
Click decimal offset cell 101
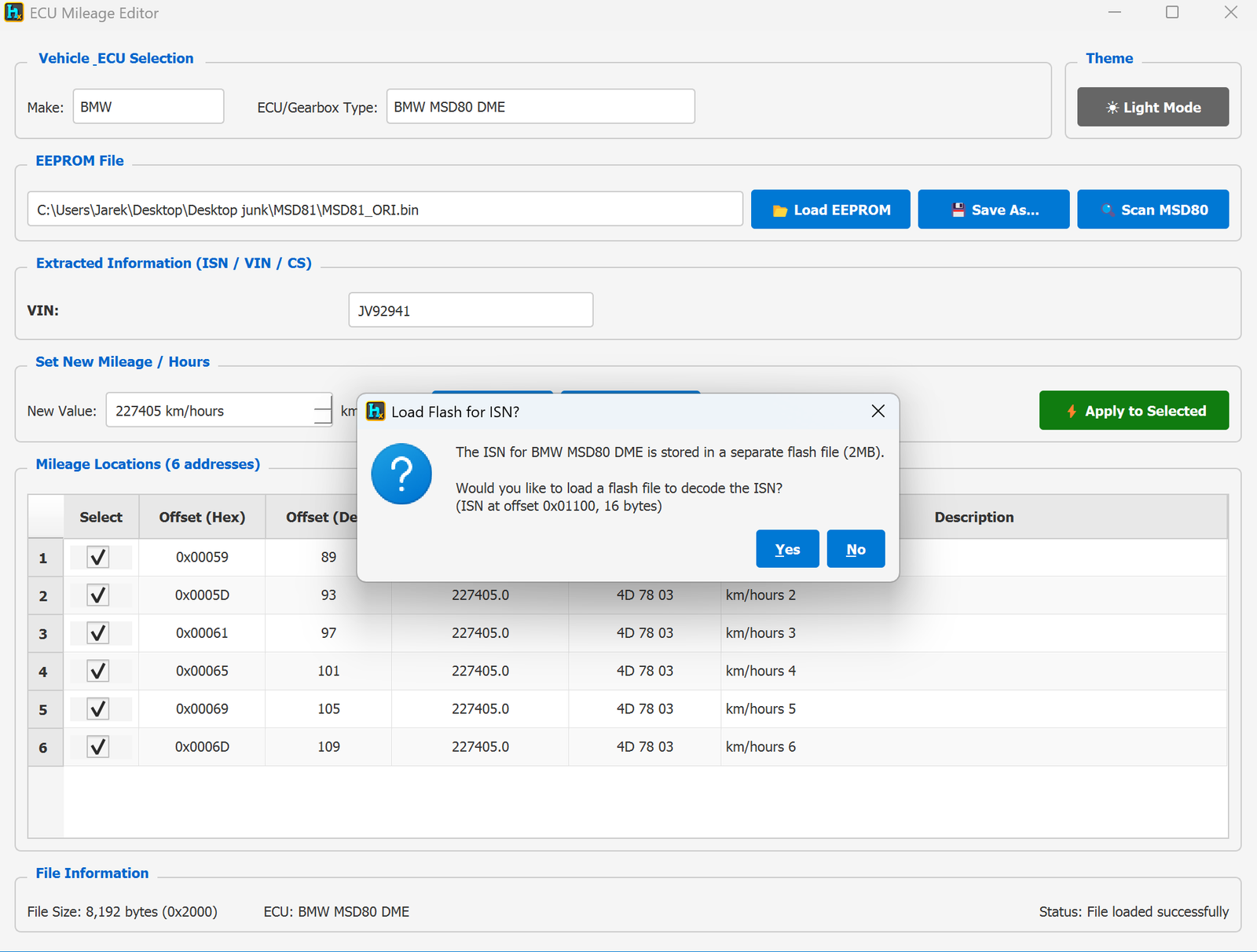(328, 671)
